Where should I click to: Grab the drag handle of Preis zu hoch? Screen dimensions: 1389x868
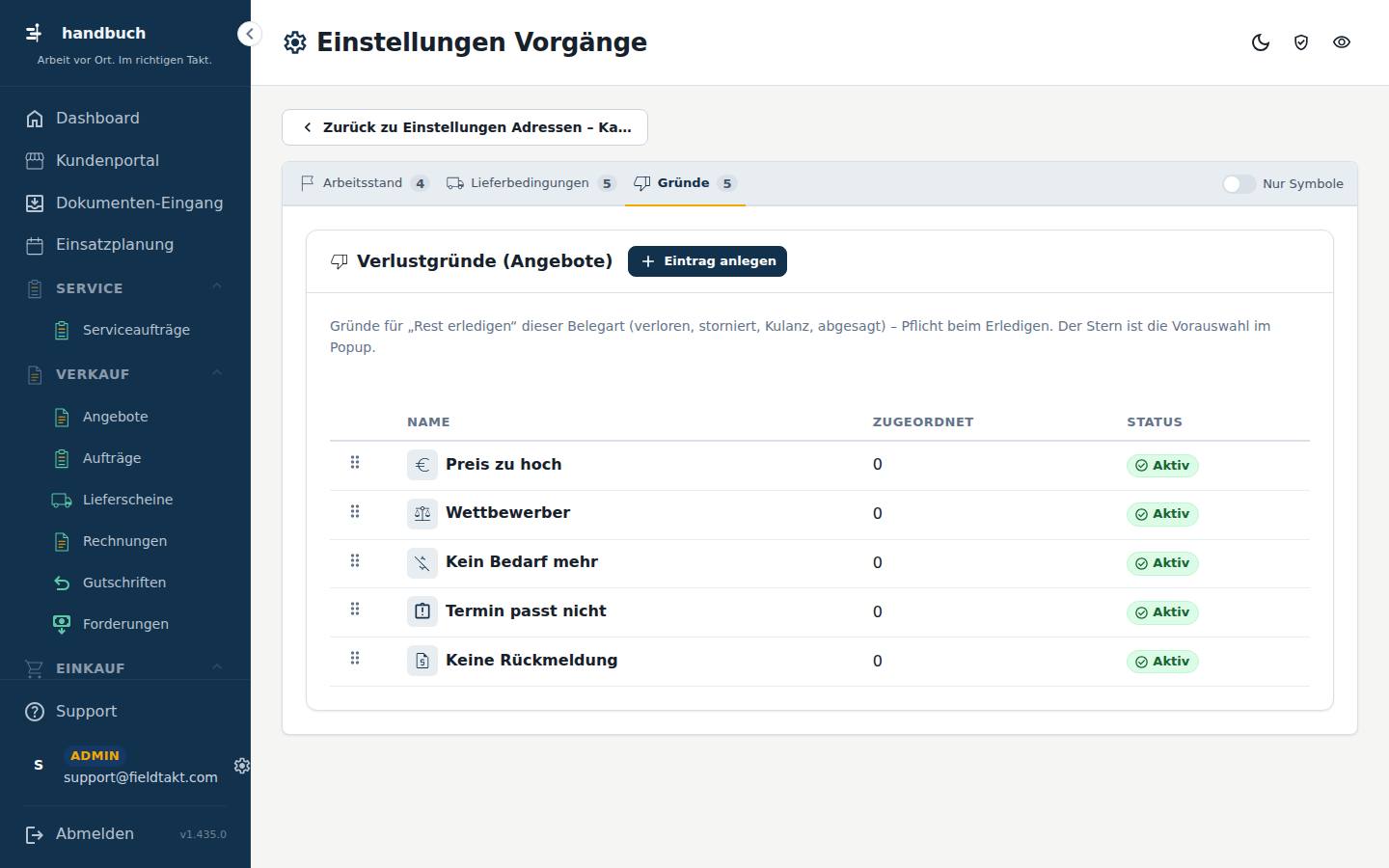click(x=355, y=463)
